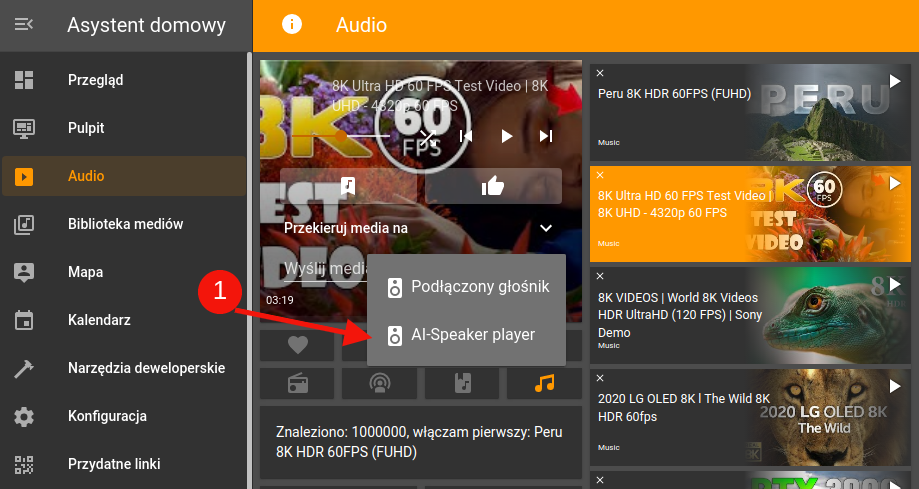Image resolution: width=919 pixels, height=489 pixels.
Task: Start playback with the player Play button
Action: [506, 136]
